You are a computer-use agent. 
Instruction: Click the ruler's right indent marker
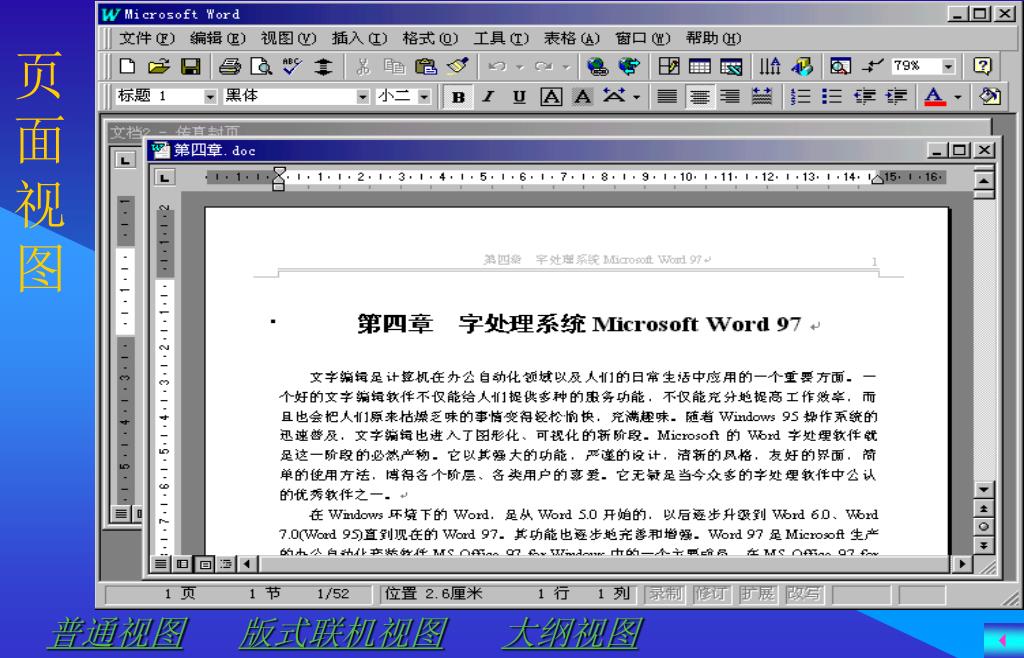pos(878,178)
